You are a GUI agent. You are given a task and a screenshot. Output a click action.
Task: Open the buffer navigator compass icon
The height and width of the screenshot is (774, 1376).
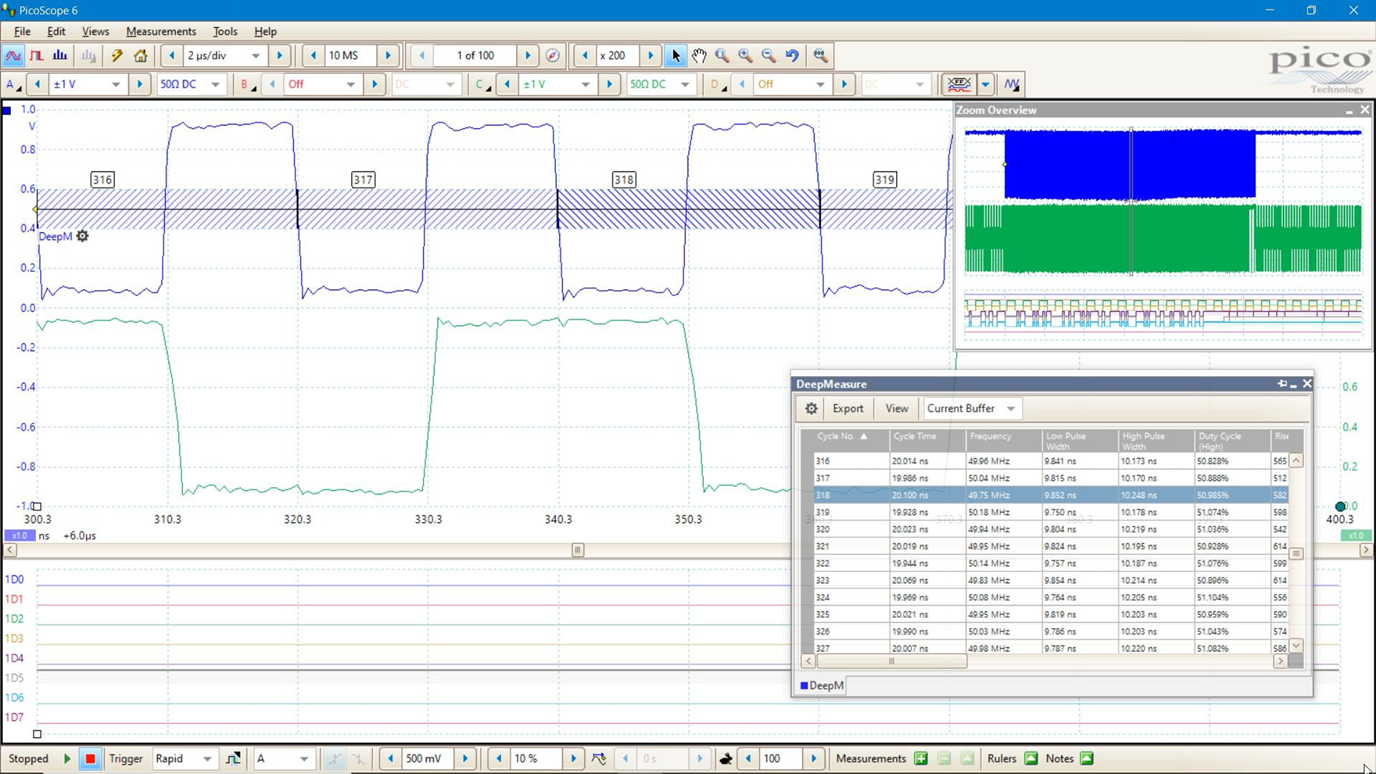[x=553, y=56]
